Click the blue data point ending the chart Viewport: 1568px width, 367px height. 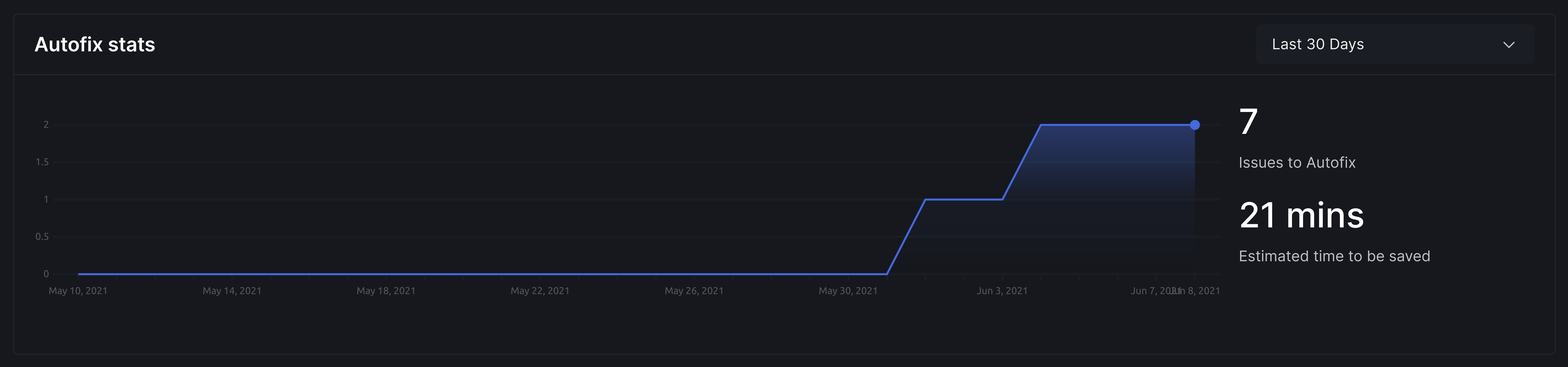(1194, 125)
